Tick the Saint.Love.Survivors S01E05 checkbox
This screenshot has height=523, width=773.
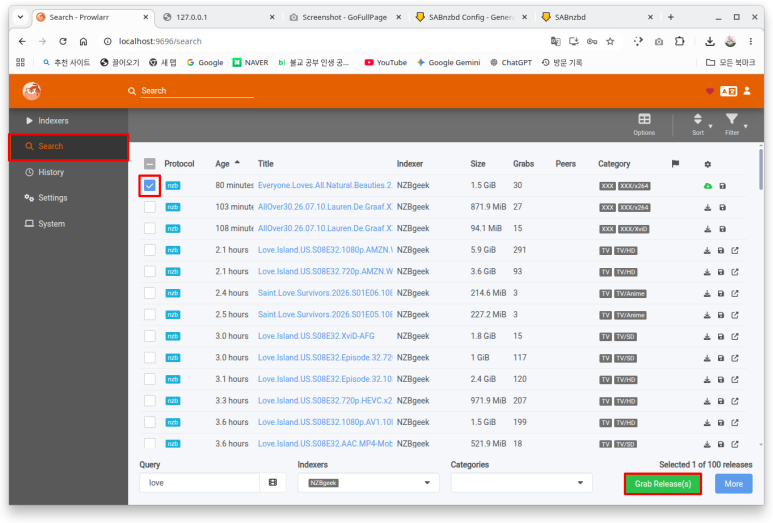coord(150,315)
